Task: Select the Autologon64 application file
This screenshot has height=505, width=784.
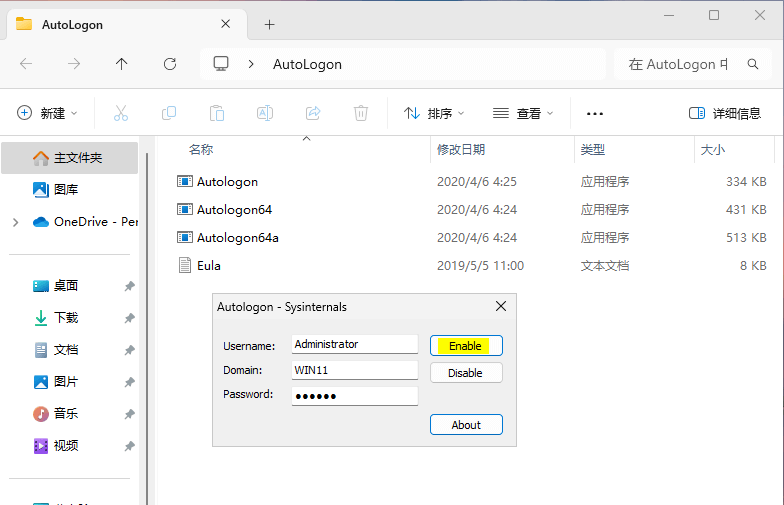Action: [234, 210]
